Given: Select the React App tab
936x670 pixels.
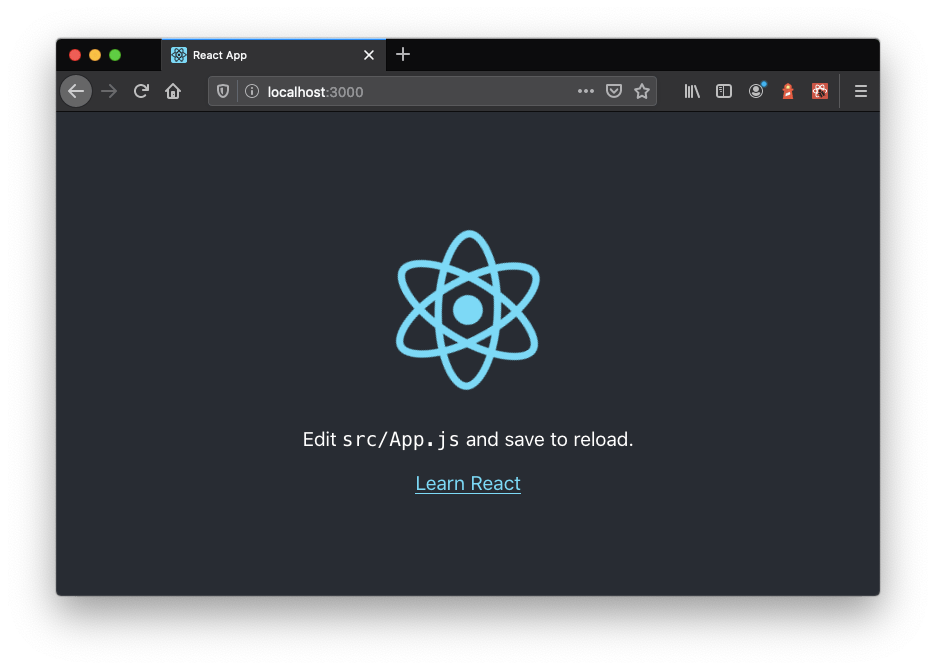Looking at the screenshot, I should (273, 55).
